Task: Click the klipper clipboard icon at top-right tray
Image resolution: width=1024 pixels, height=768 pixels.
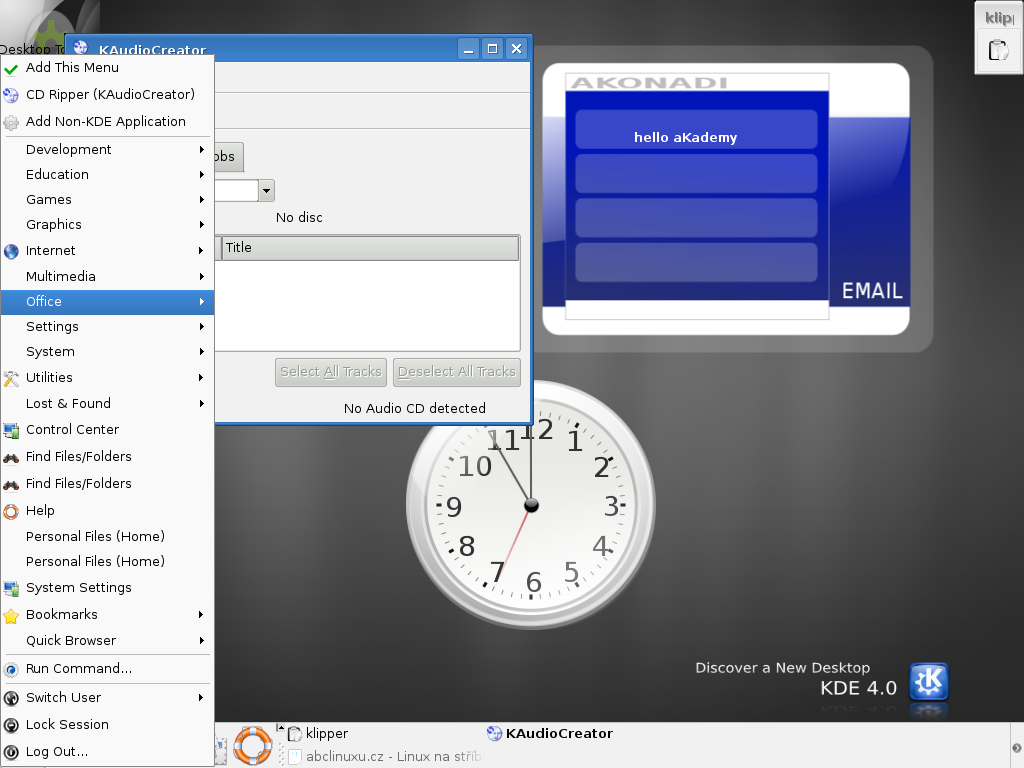Action: point(998,50)
